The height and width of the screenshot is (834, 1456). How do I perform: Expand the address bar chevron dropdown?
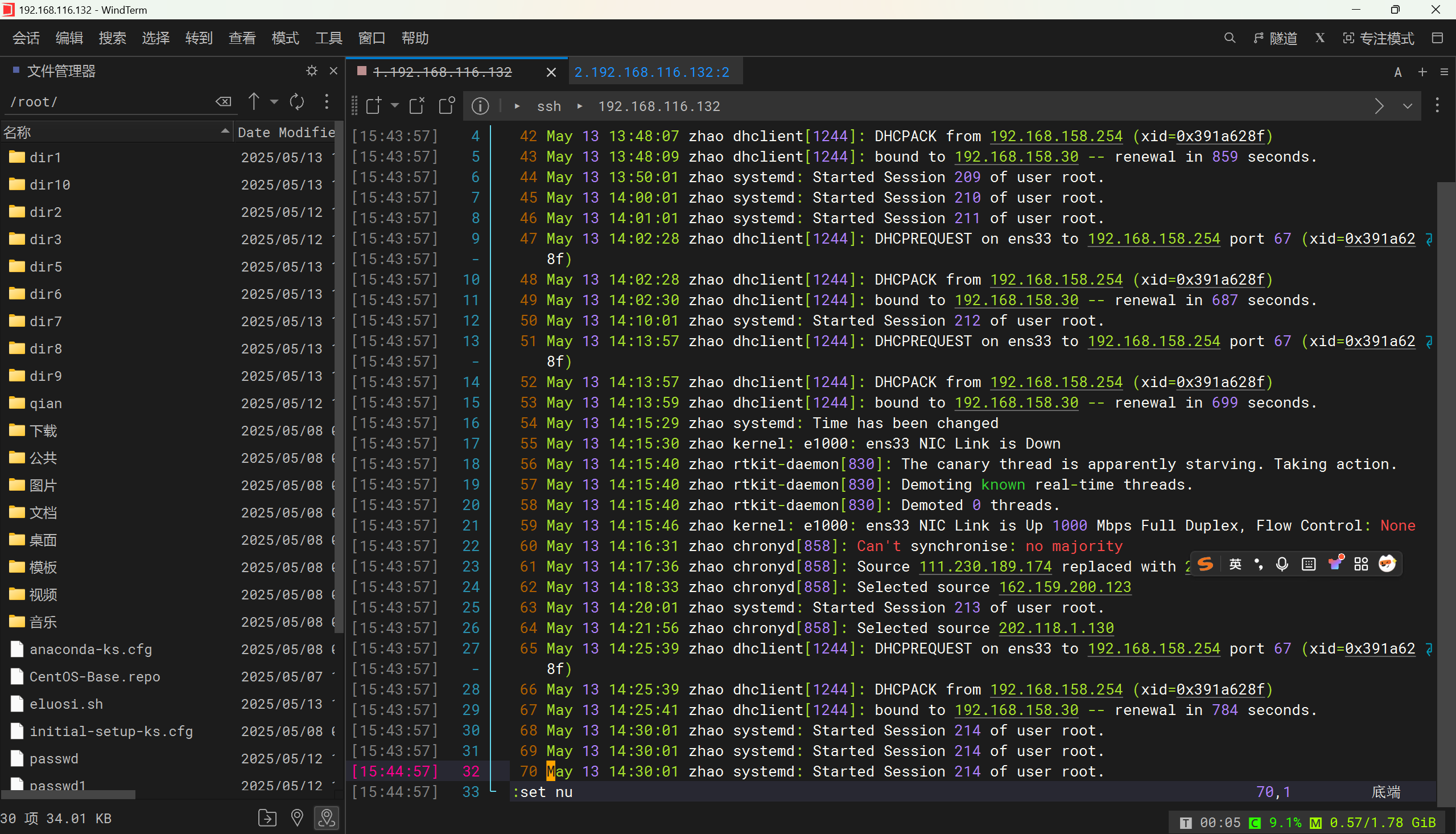[x=1407, y=106]
